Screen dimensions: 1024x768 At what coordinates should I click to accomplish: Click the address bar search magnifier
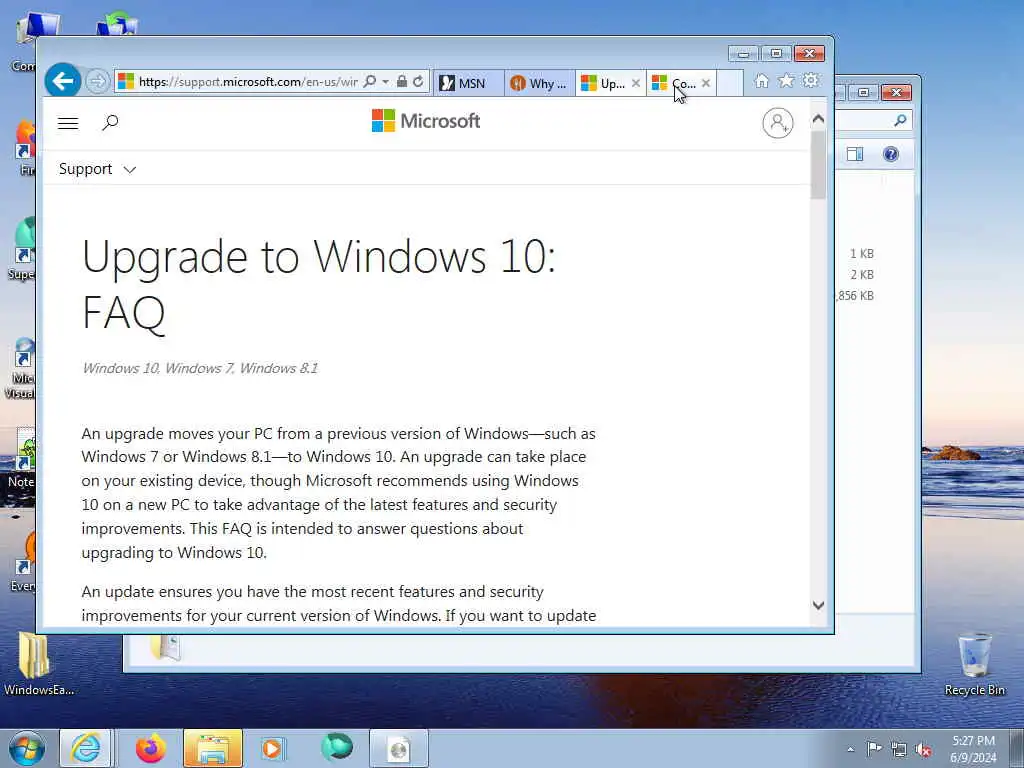370,82
